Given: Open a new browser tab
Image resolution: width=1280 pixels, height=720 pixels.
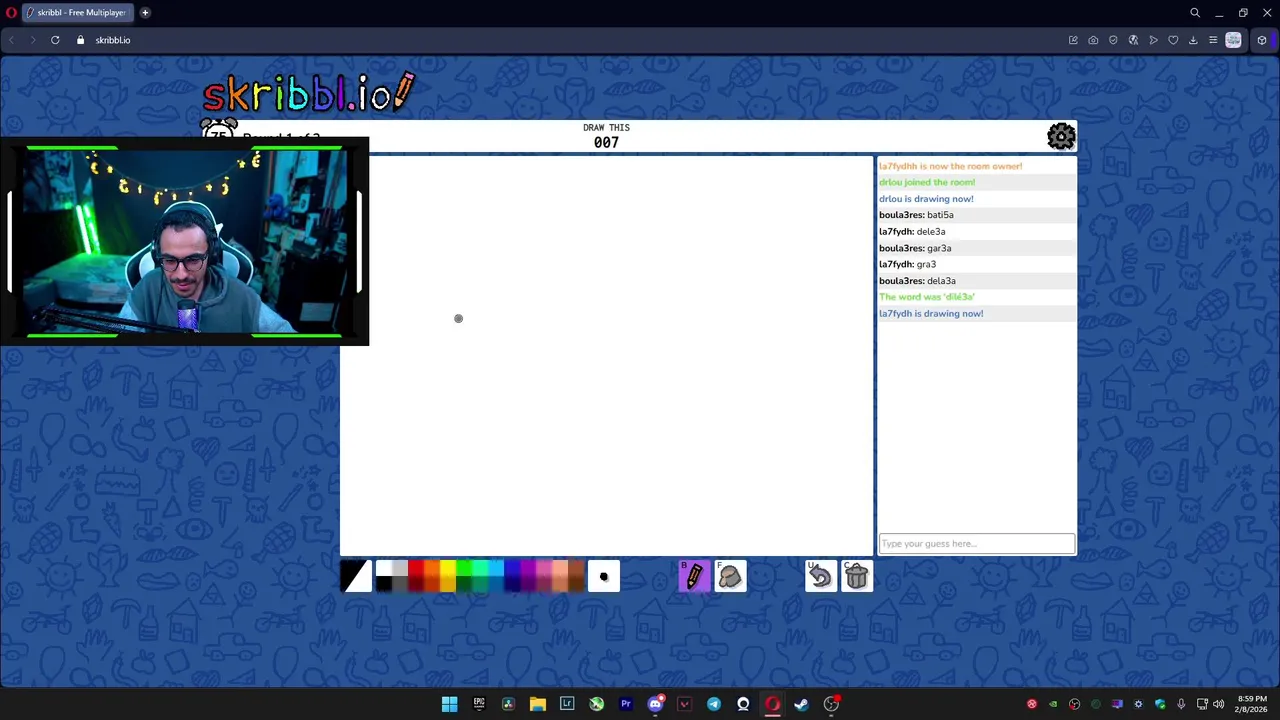Looking at the screenshot, I should (145, 13).
